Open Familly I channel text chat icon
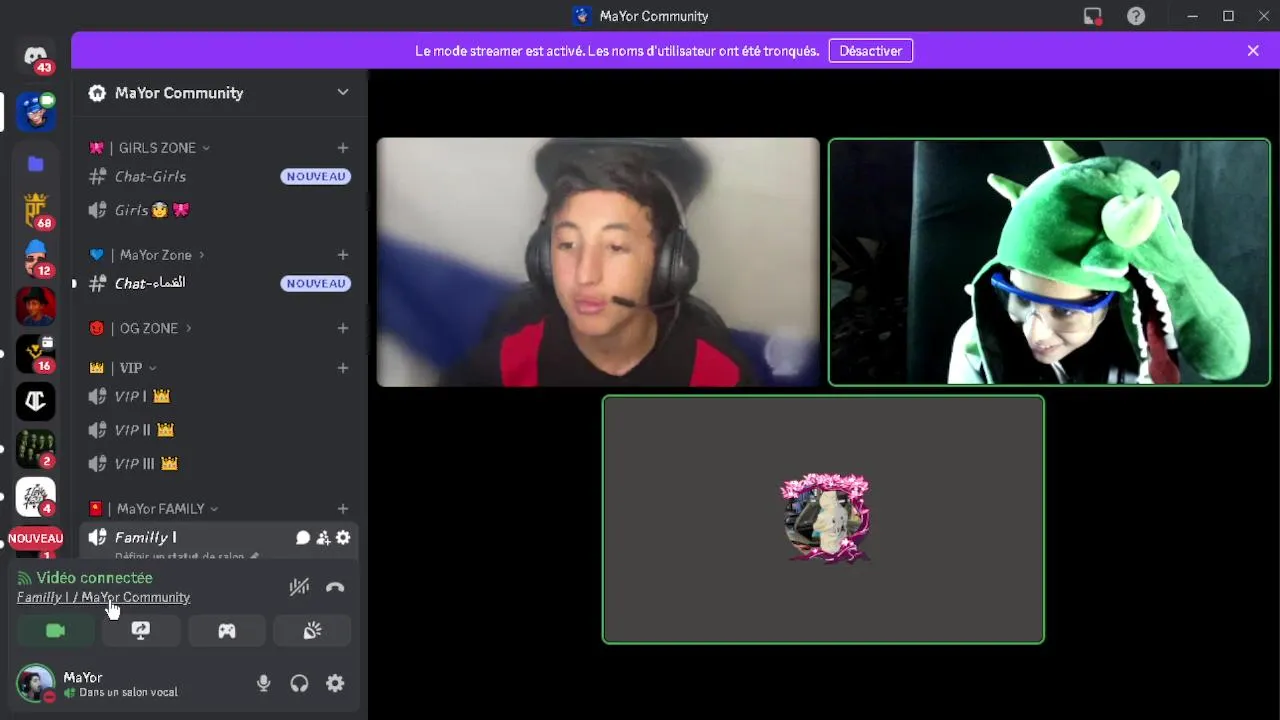The image size is (1280, 720). click(303, 538)
